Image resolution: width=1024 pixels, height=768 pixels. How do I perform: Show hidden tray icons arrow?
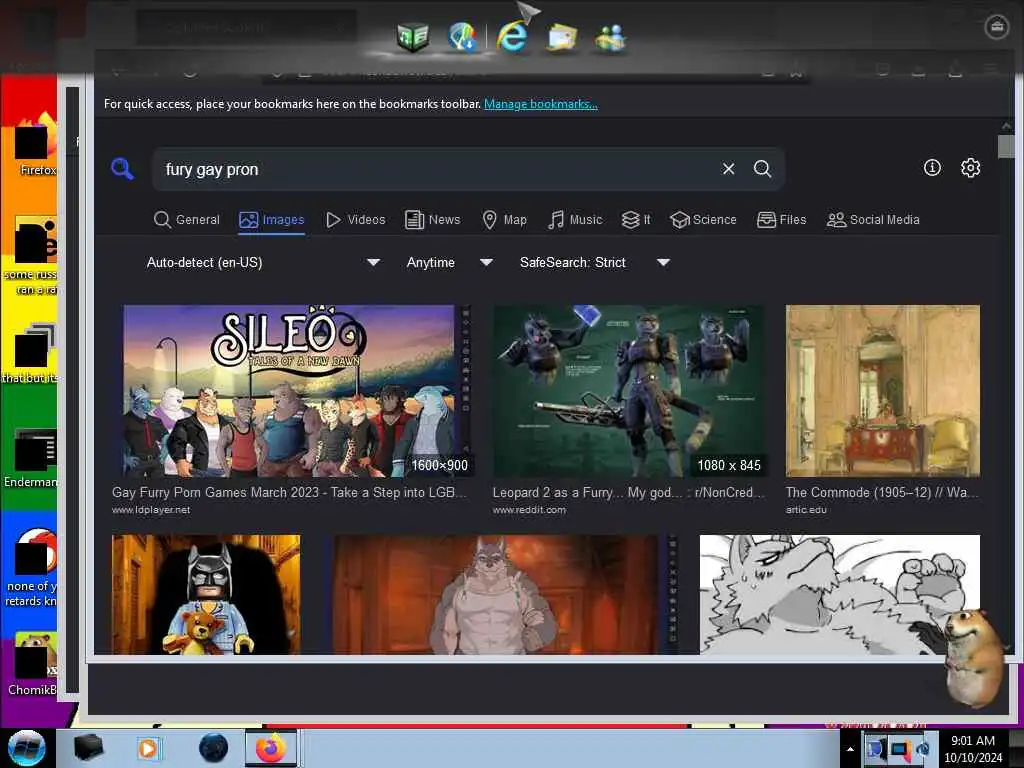coord(850,749)
